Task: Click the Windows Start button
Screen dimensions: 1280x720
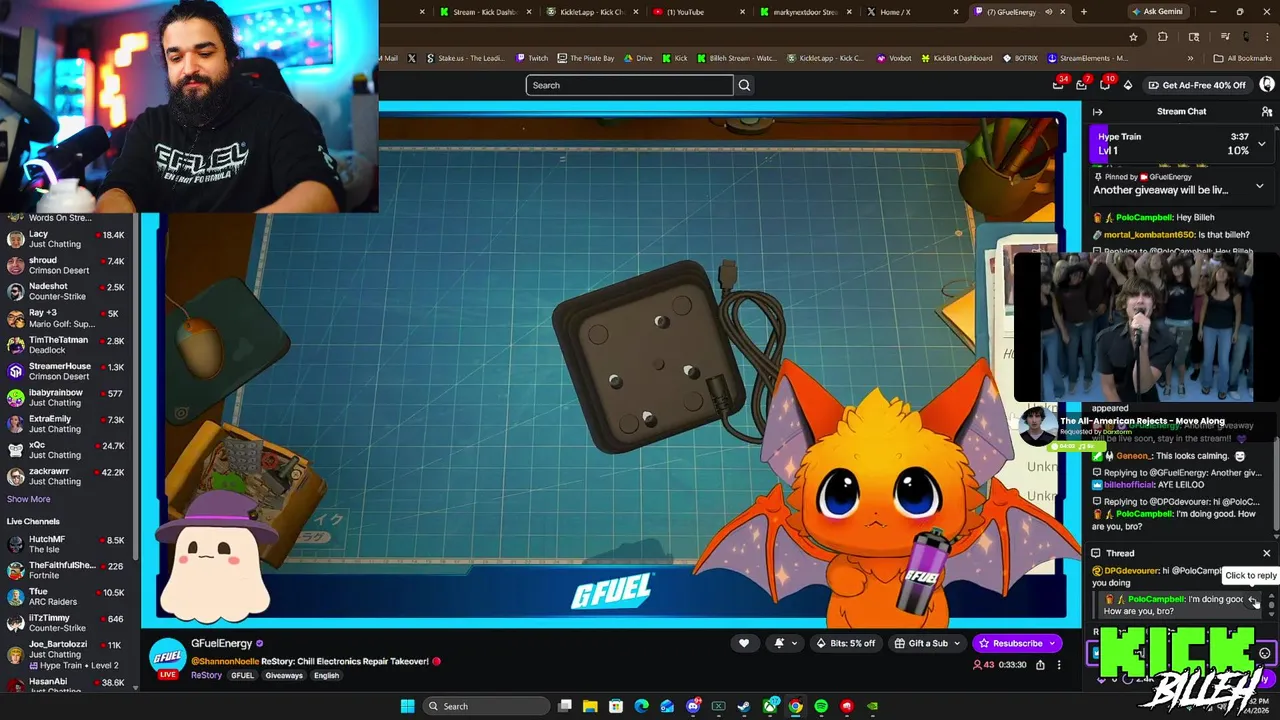Action: (x=407, y=706)
